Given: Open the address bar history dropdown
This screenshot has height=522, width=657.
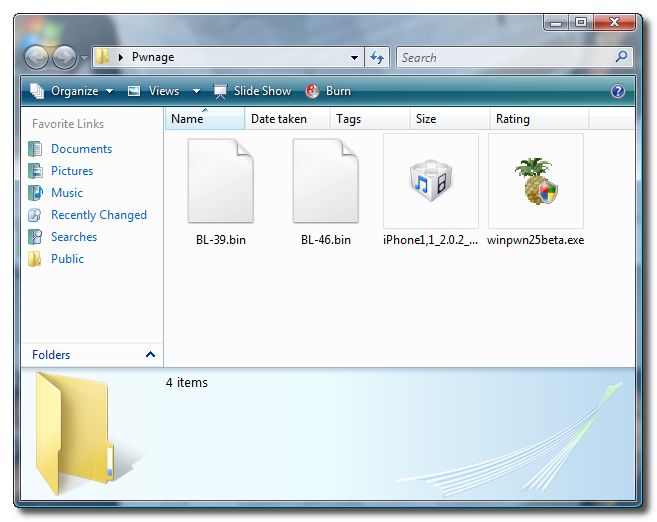Looking at the screenshot, I should [355, 58].
